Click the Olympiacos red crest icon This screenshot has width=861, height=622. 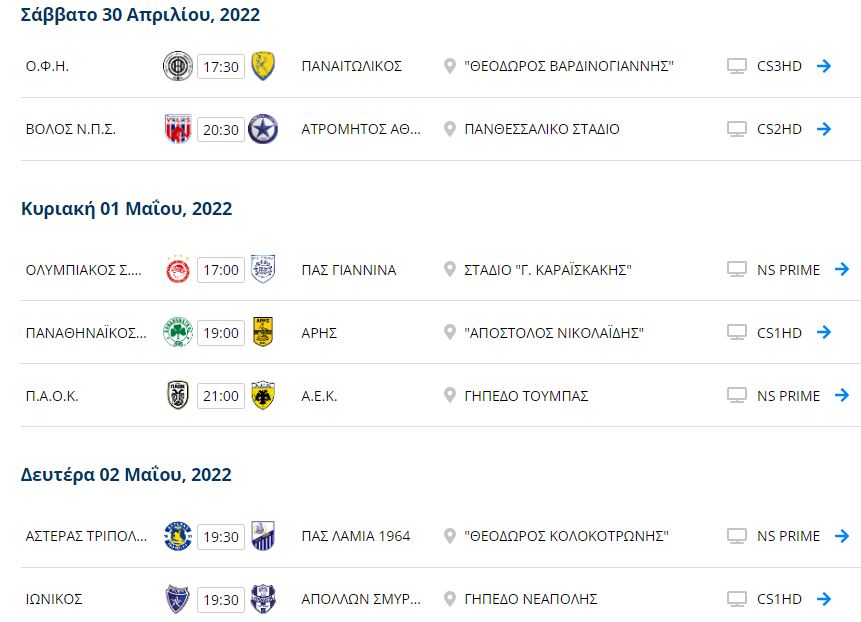point(177,270)
